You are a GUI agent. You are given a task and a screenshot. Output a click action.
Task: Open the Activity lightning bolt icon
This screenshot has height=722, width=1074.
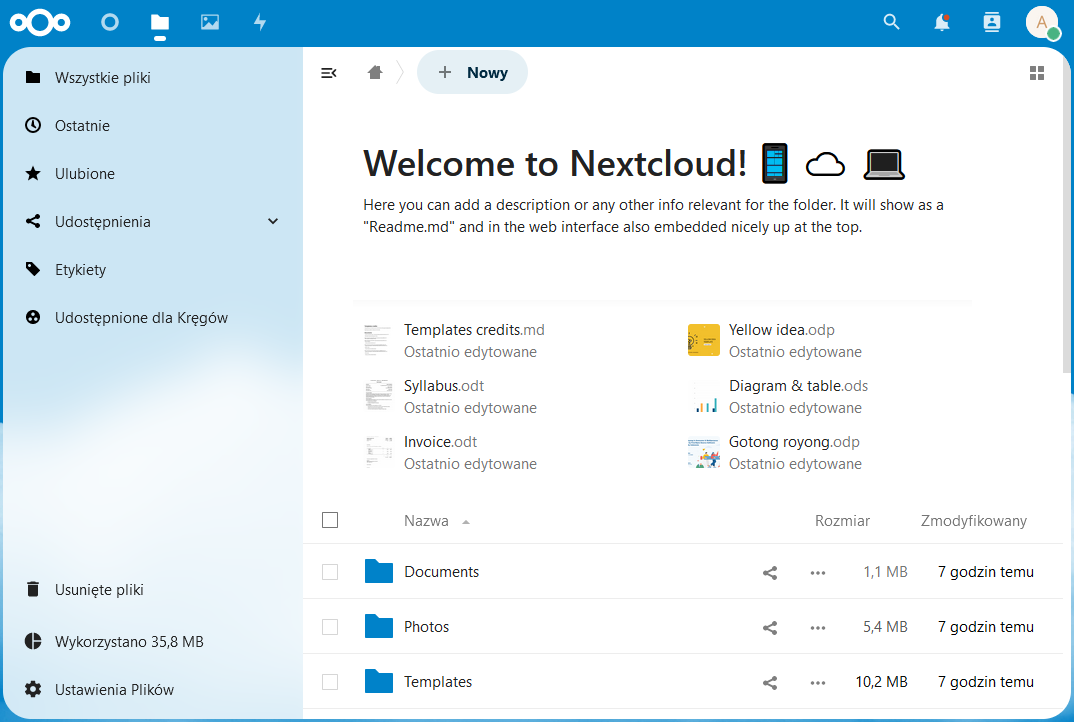tap(260, 23)
